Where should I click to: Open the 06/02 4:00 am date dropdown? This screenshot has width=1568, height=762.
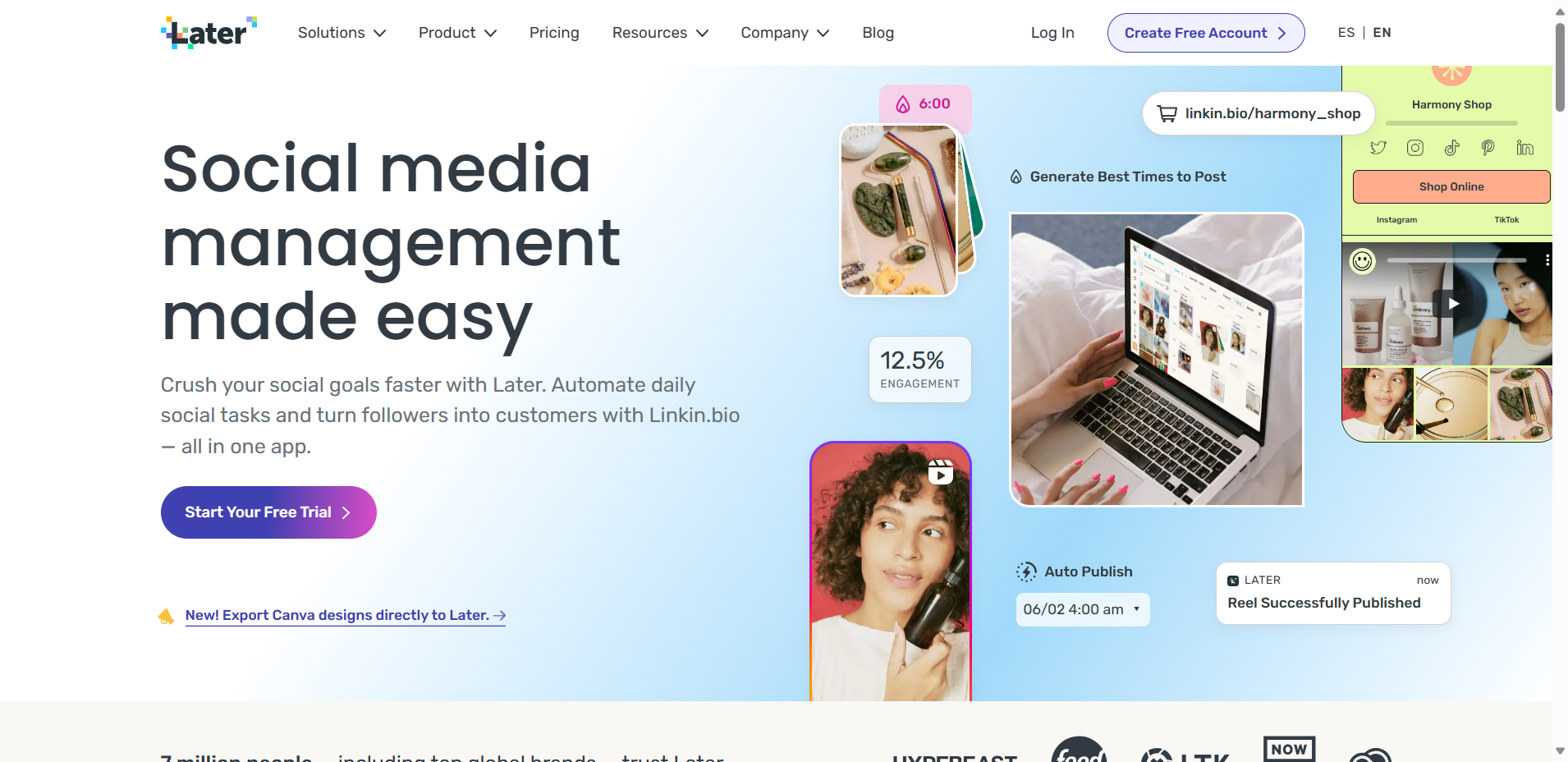pos(1083,609)
